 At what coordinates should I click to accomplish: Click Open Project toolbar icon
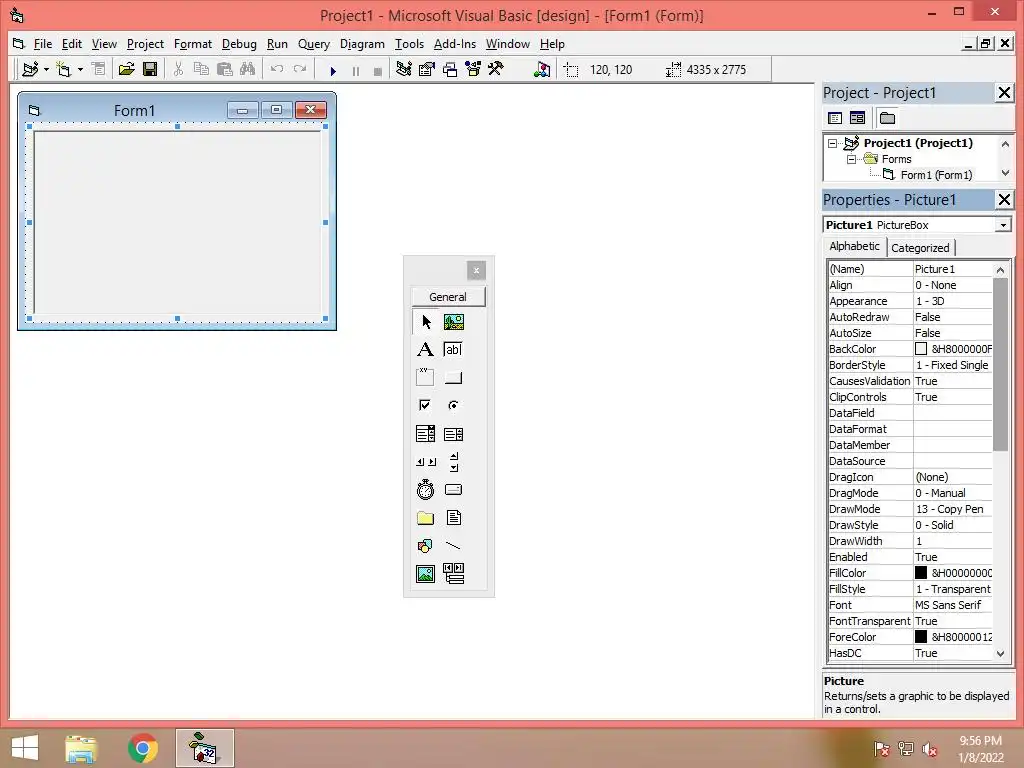pos(126,69)
